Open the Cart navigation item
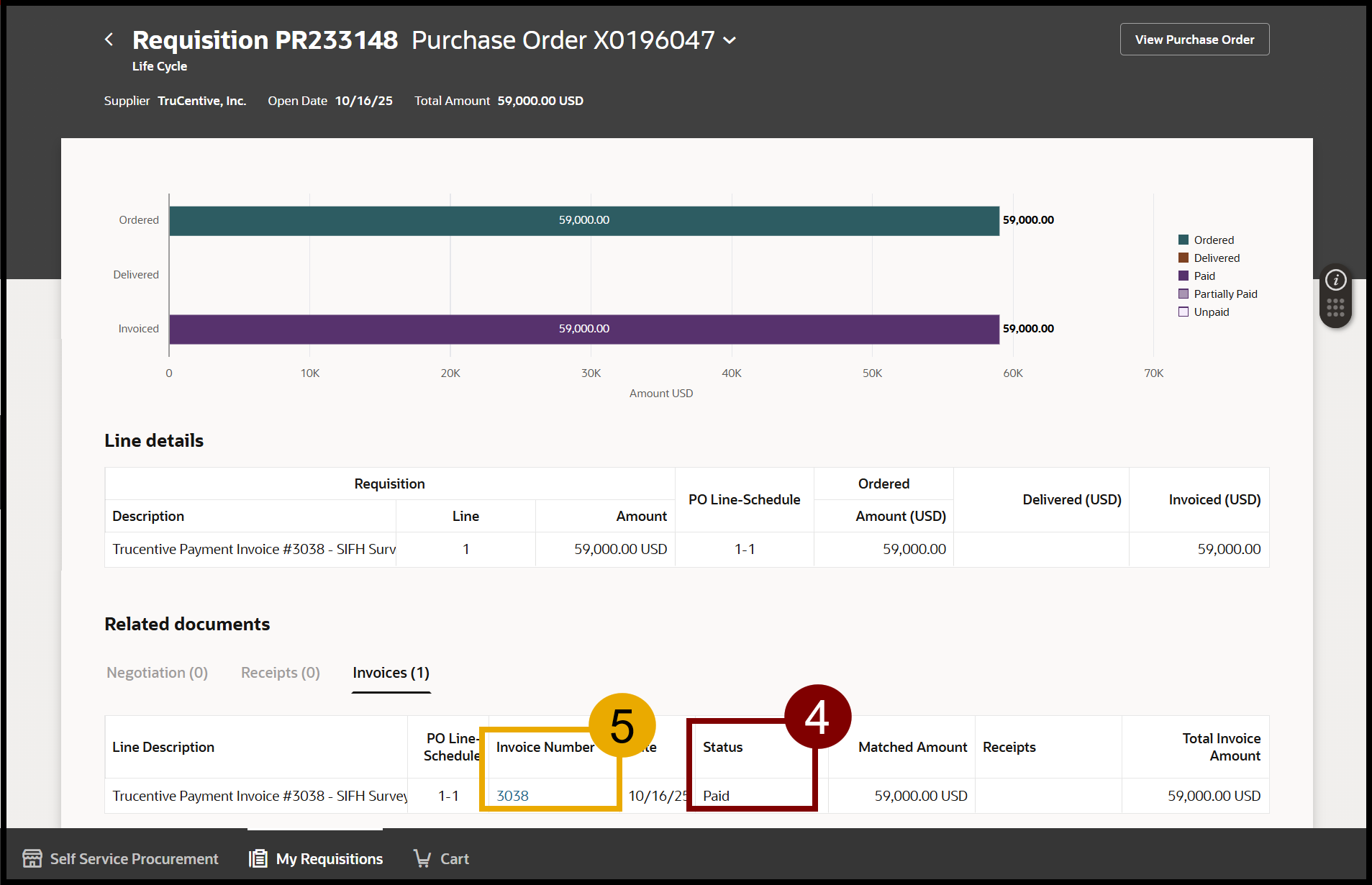The width and height of the screenshot is (1372, 885). click(x=441, y=858)
